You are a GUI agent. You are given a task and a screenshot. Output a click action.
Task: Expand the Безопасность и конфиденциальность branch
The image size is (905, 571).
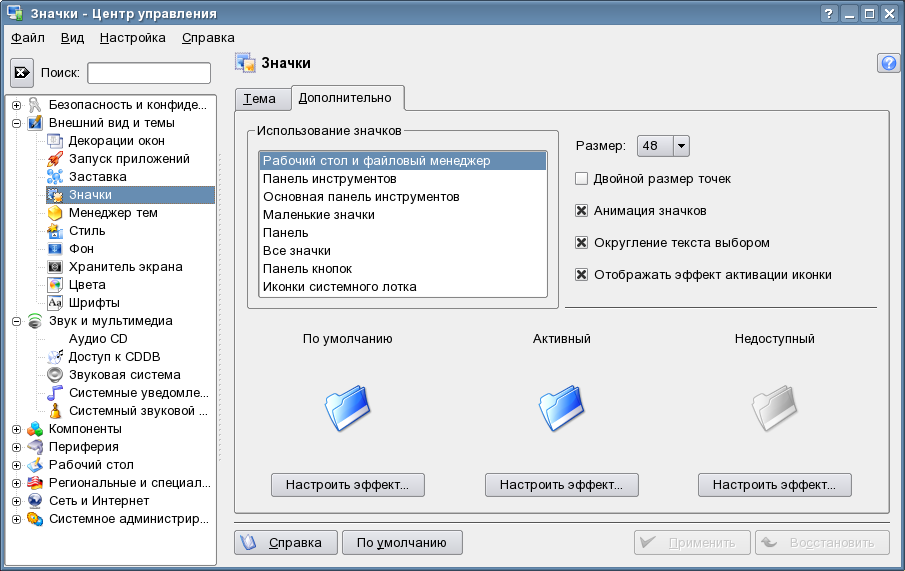16,105
